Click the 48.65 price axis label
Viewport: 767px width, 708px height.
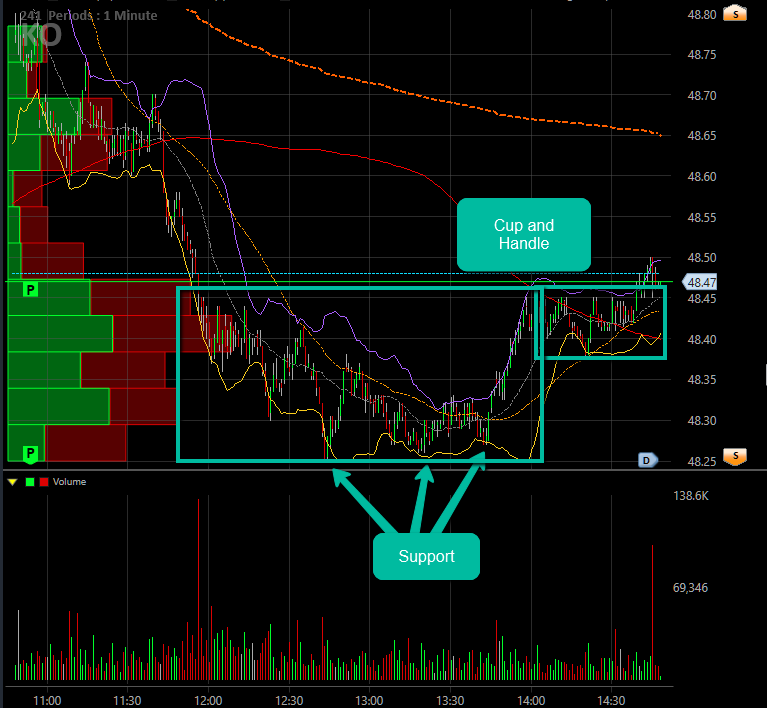tap(701, 136)
